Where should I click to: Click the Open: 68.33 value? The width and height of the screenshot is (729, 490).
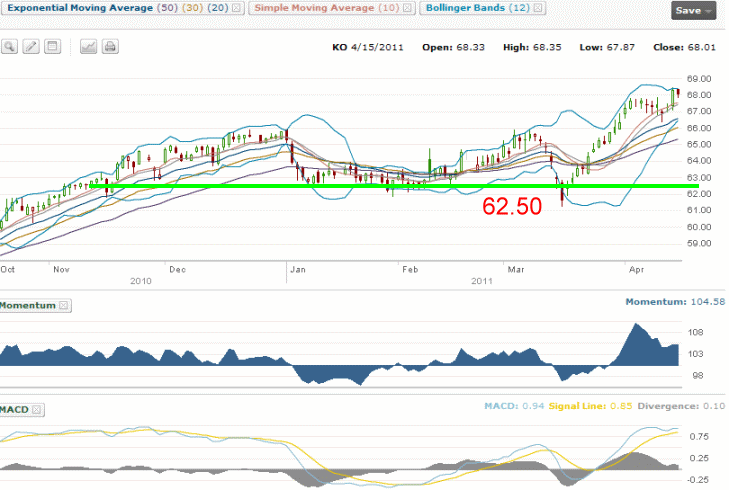click(453, 47)
